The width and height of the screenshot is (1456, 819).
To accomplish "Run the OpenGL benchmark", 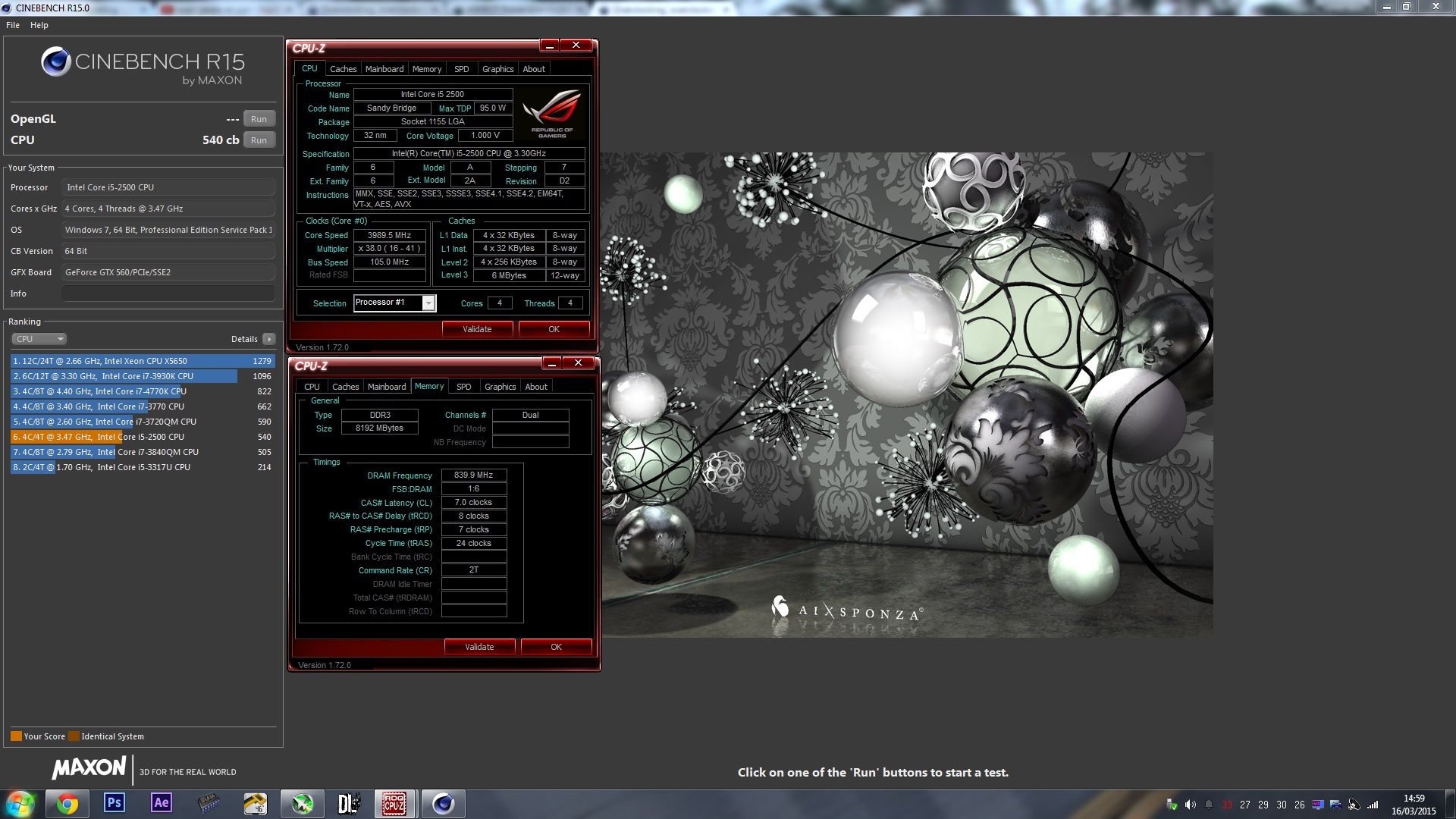I will (x=259, y=119).
